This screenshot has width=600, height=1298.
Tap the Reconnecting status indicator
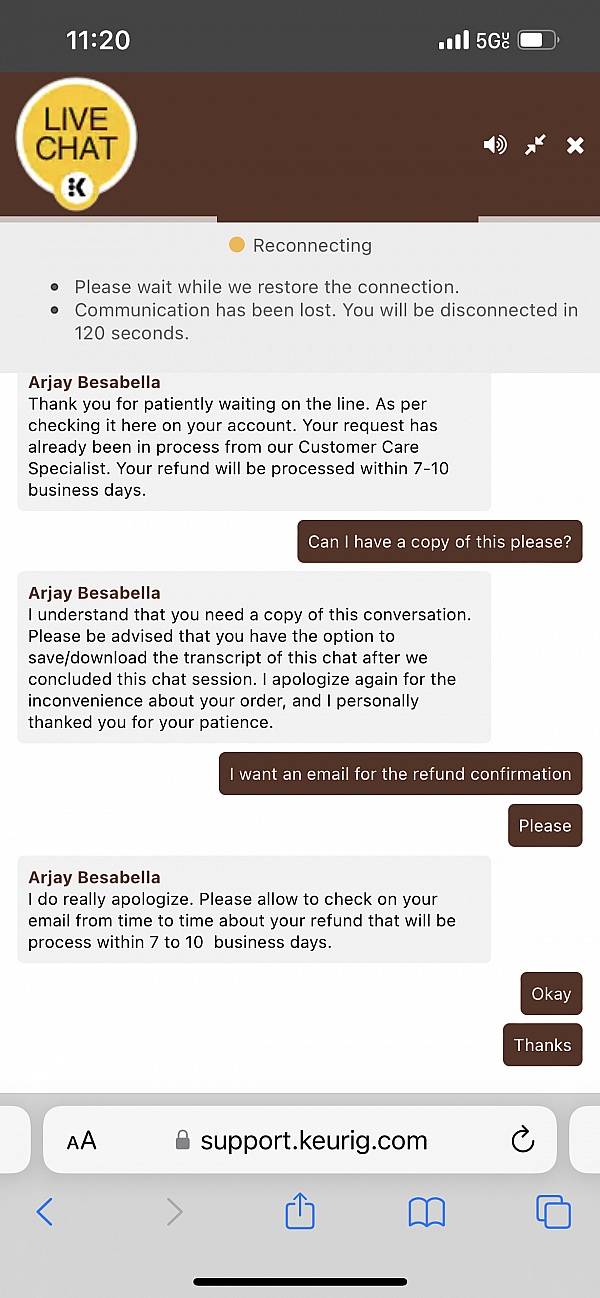pos(300,245)
